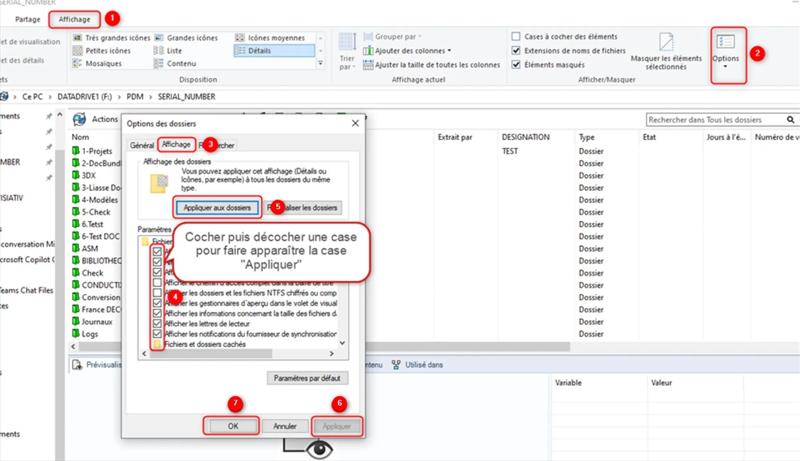Image resolution: width=800 pixels, height=461 pixels.
Task: Click the Paramètres par défaut button
Action: (307, 378)
